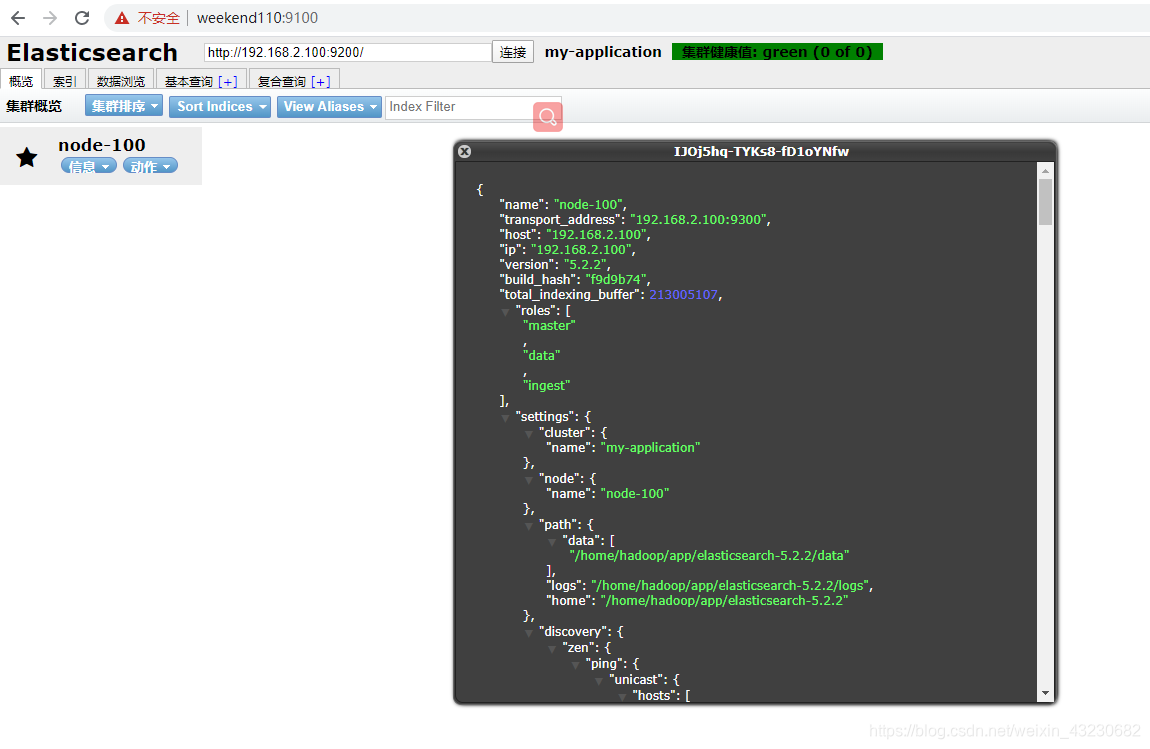This screenshot has height=749, width=1150.
Task: Switch to the 基本查询 tab
Action: point(189,81)
